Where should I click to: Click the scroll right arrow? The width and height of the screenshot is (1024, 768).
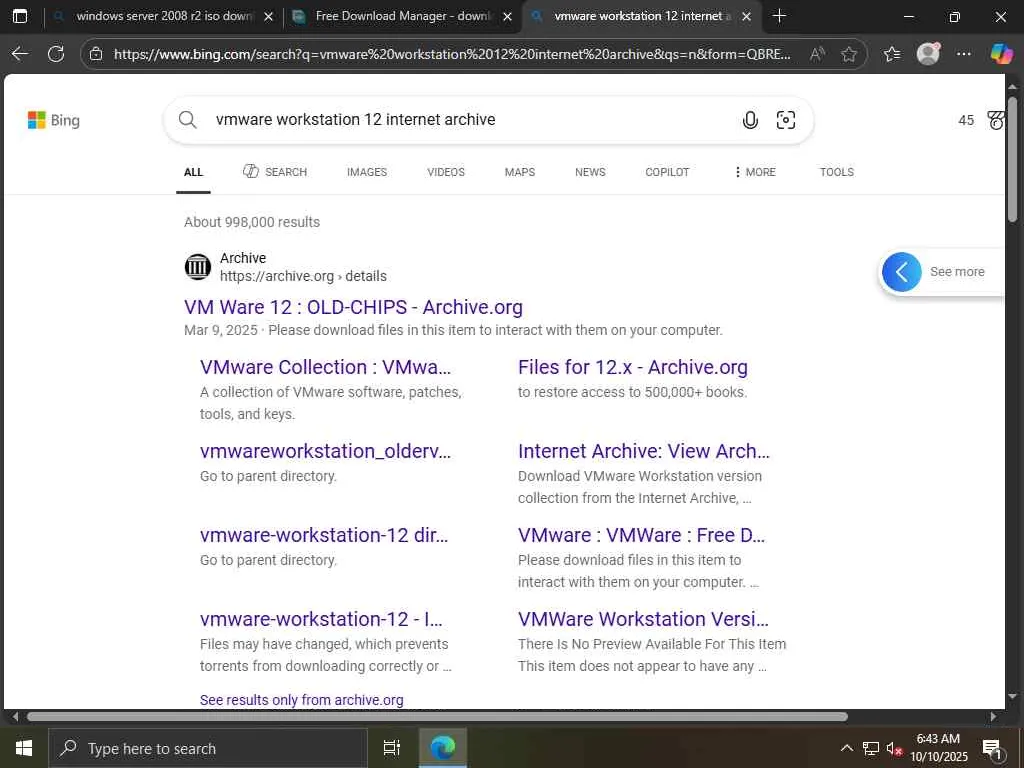tap(994, 716)
